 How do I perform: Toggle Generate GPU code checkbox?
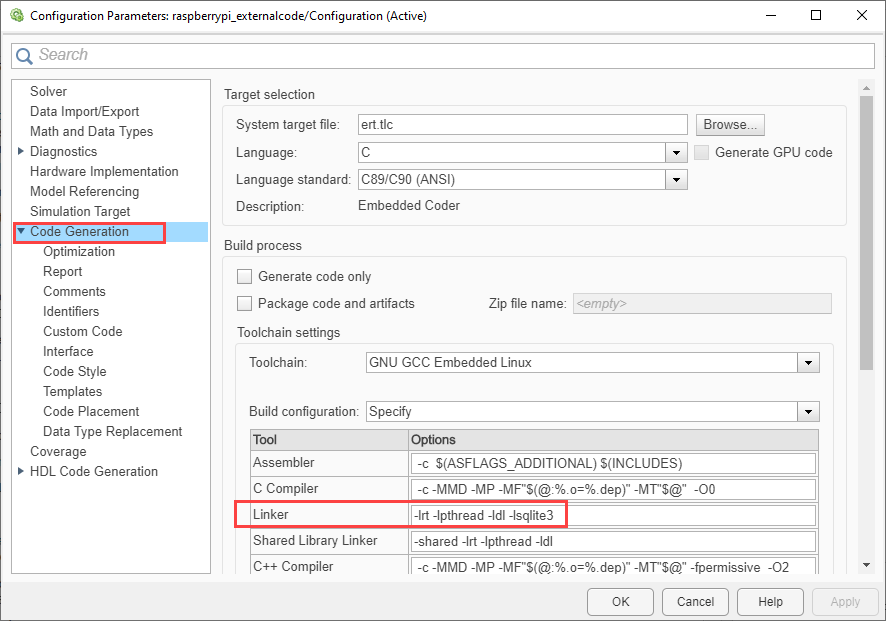(x=702, y=152)
